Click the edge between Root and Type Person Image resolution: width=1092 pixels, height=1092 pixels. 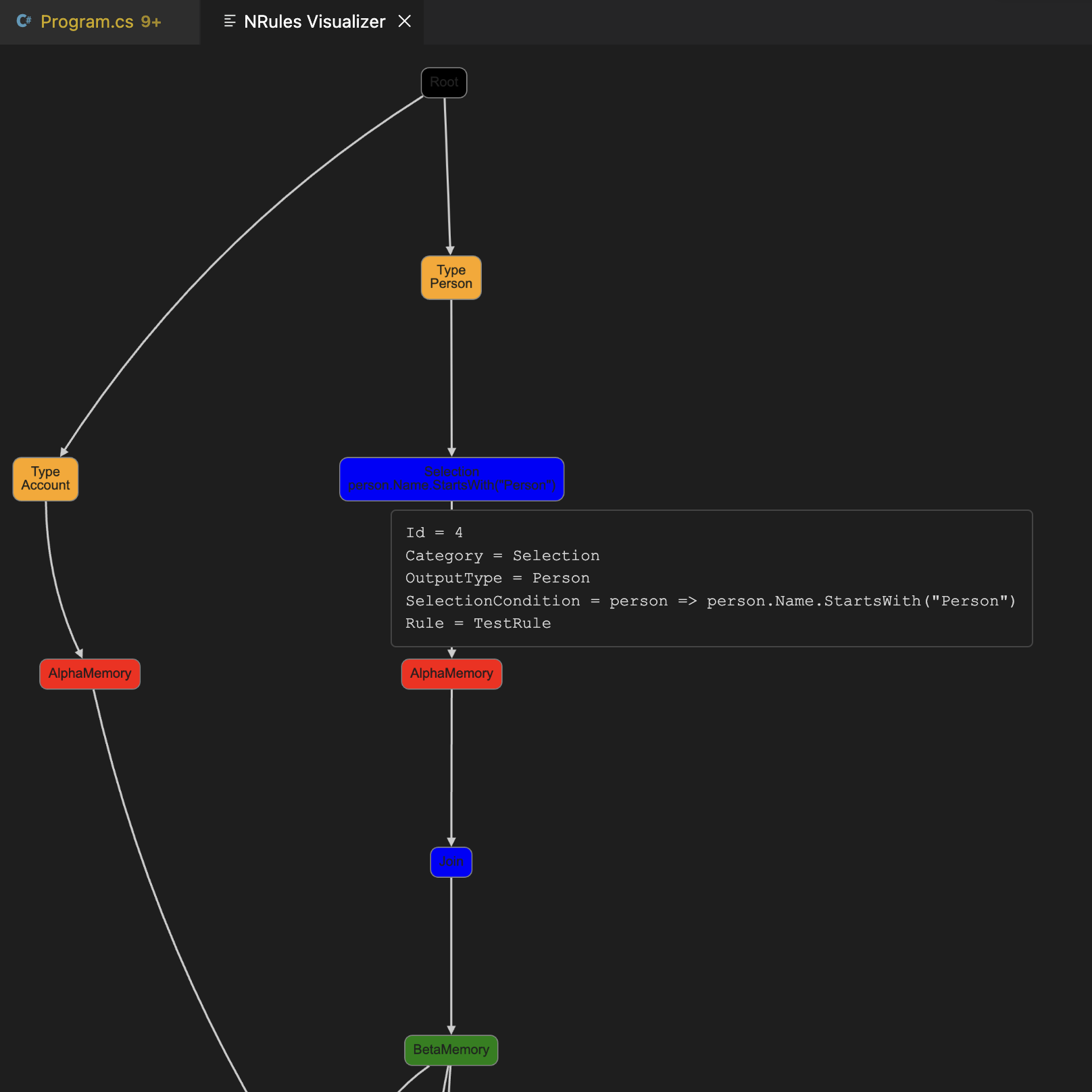click(447, 176)
